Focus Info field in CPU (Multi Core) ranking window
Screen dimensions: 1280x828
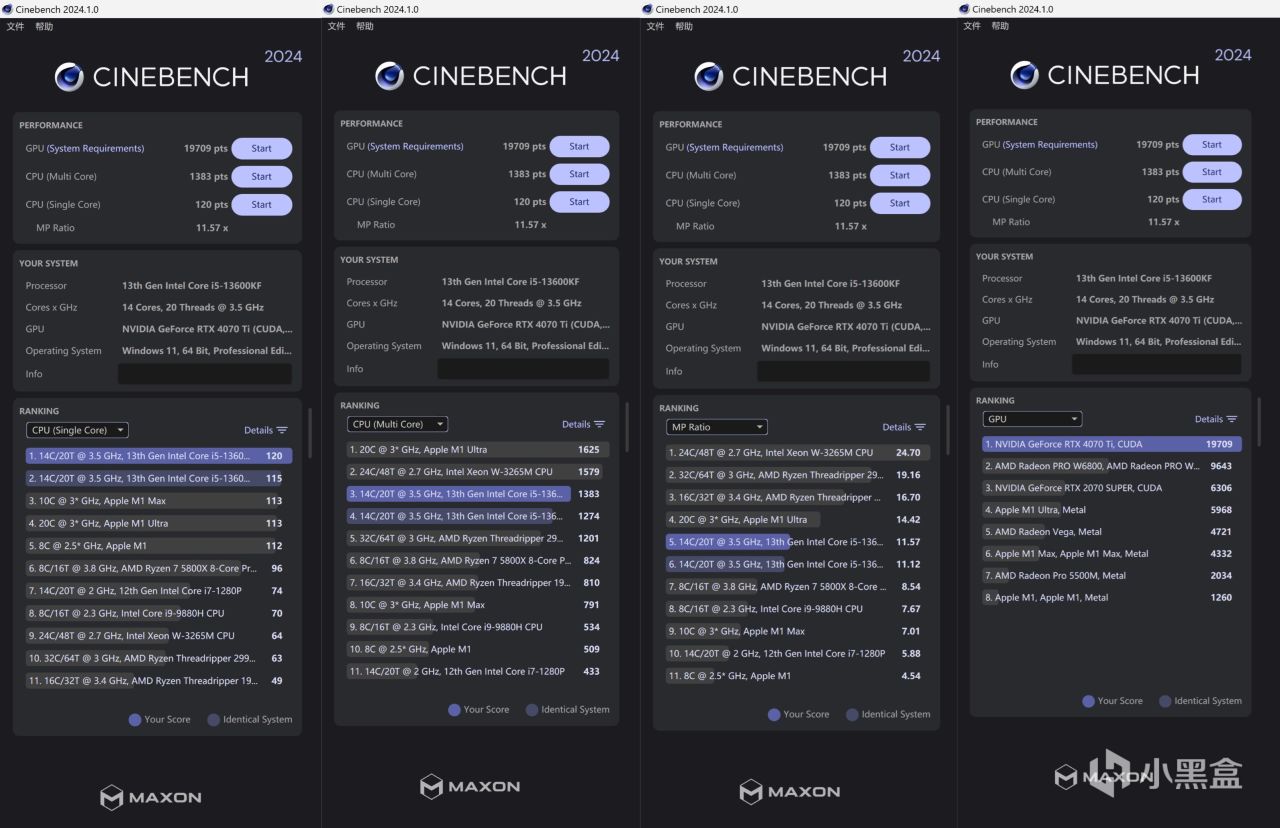click(x=523, y=369)
